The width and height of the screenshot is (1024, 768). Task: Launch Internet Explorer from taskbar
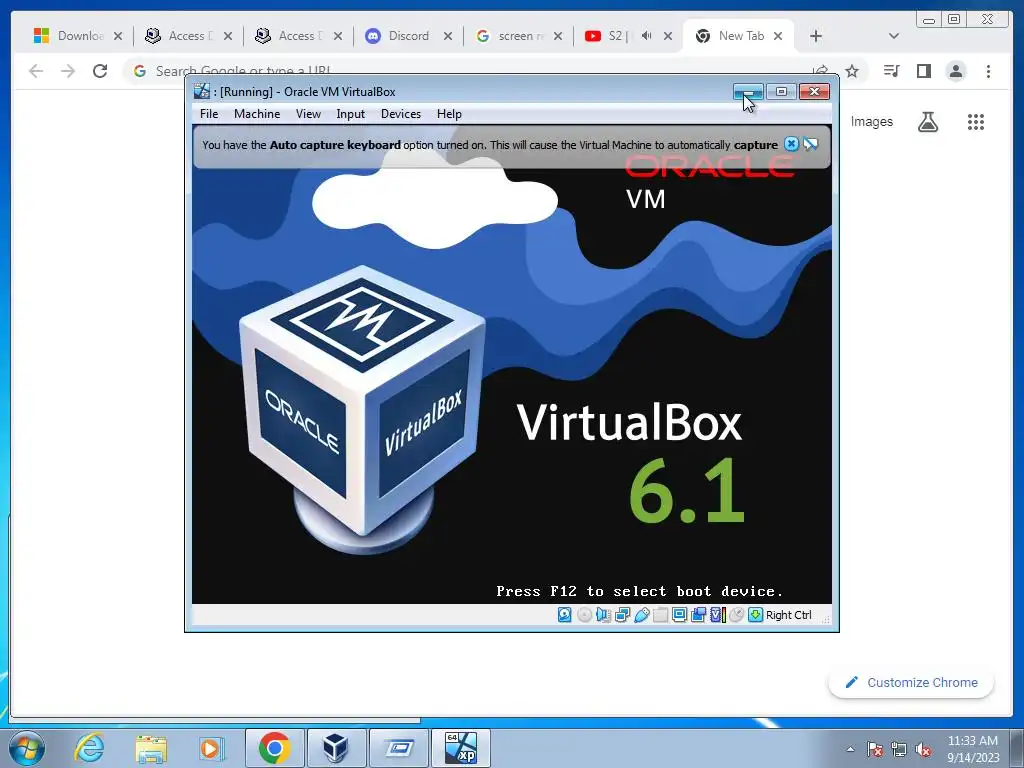coord(89,748)
